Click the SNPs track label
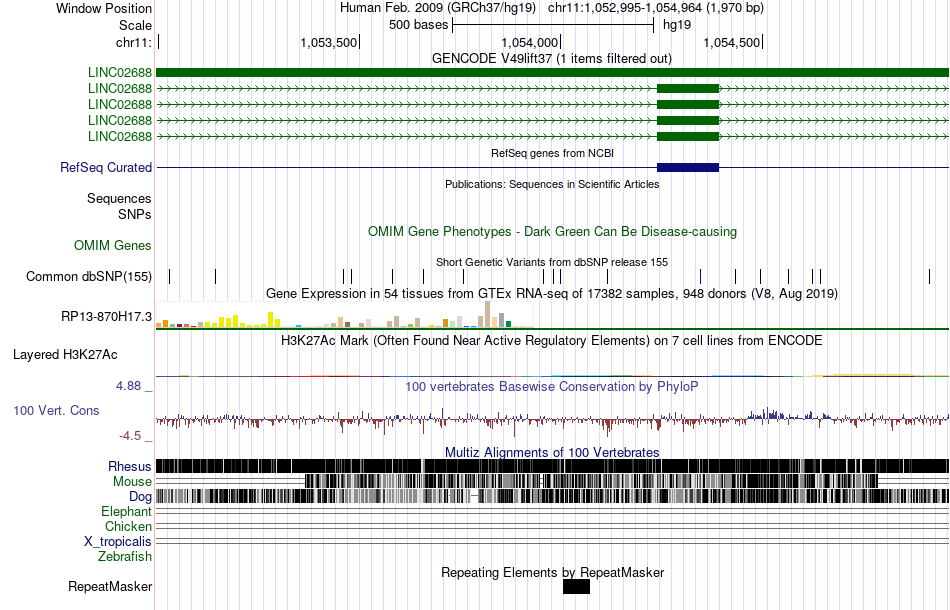The height and width of the screenshot is (610, 950). tap(135, 214)
